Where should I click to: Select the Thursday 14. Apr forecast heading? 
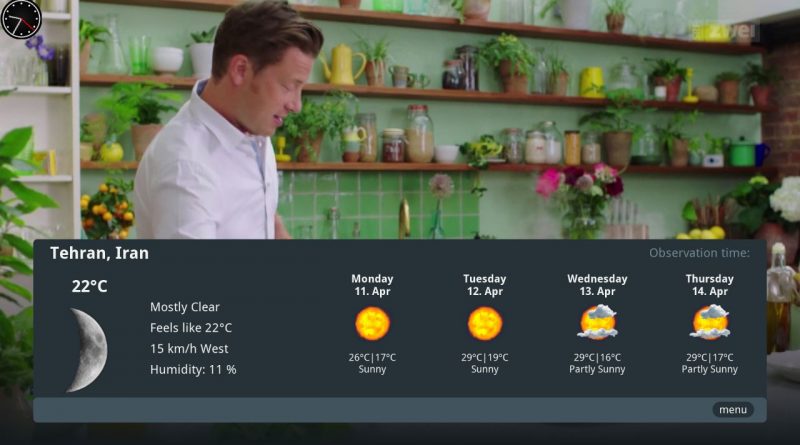pyautogui.click(x=710, y=285)
